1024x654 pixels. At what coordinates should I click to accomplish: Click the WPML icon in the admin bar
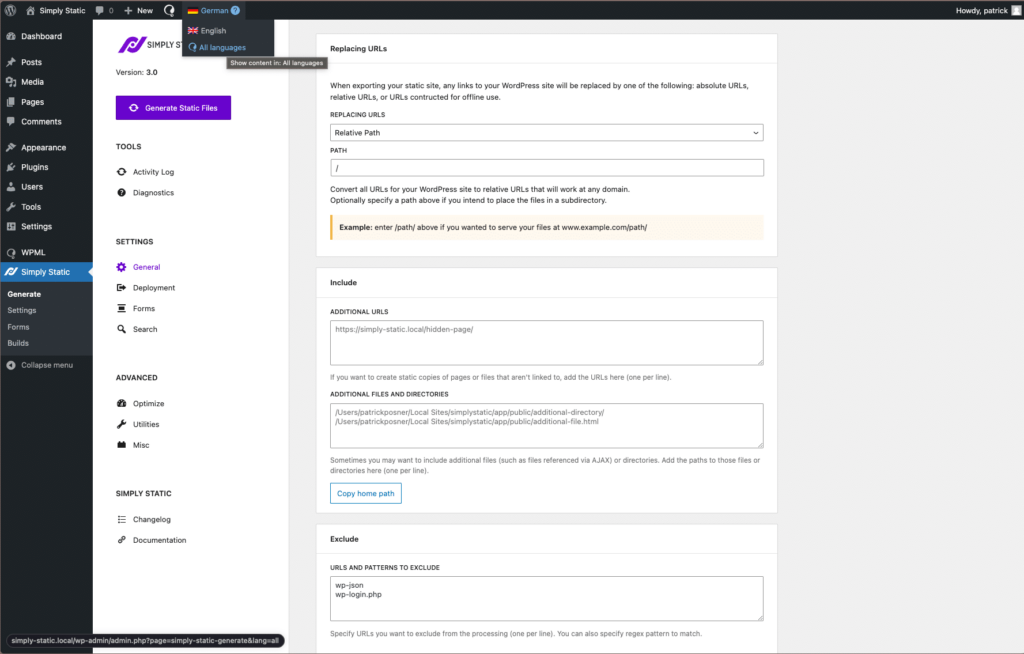tap(169, 10)
